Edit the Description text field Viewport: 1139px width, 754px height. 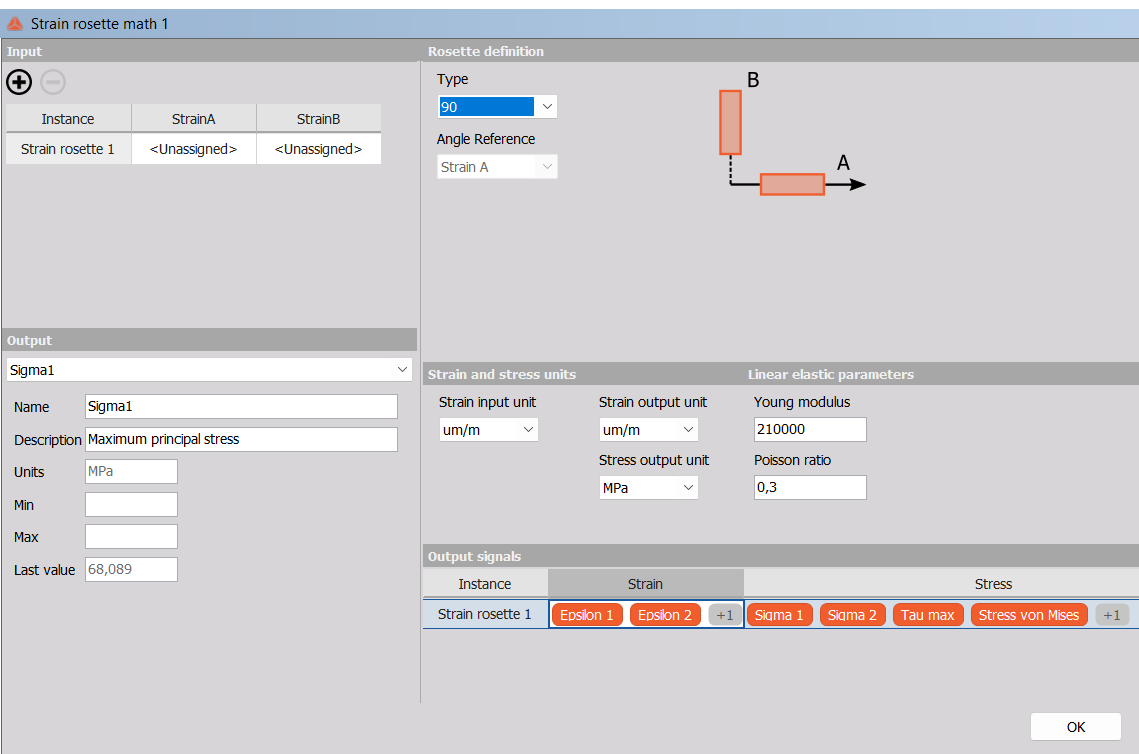click(x=241, y=439)
